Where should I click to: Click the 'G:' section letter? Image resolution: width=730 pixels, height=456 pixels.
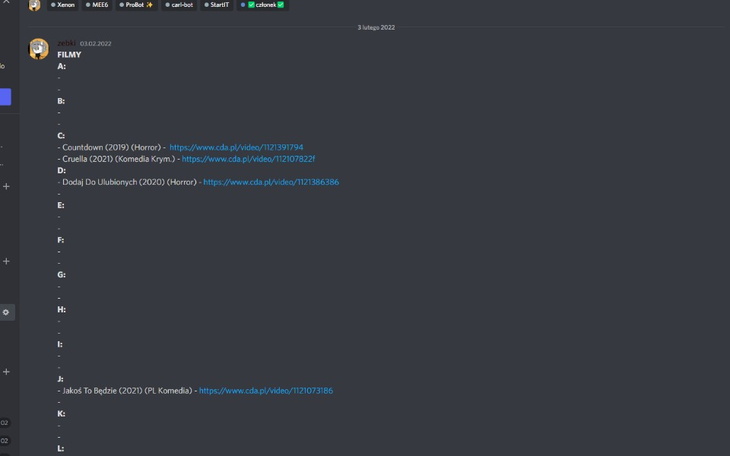[x=61, y=275]
